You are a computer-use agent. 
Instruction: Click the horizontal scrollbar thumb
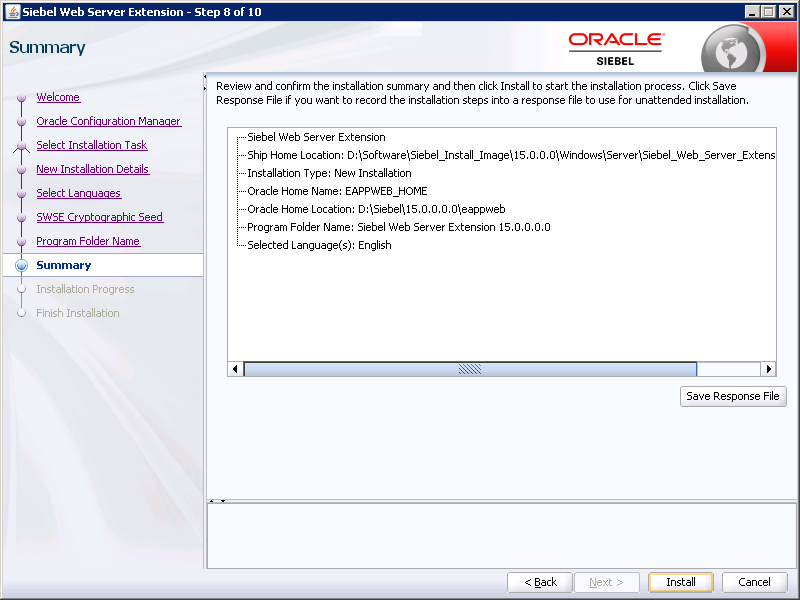coord(470,369)
